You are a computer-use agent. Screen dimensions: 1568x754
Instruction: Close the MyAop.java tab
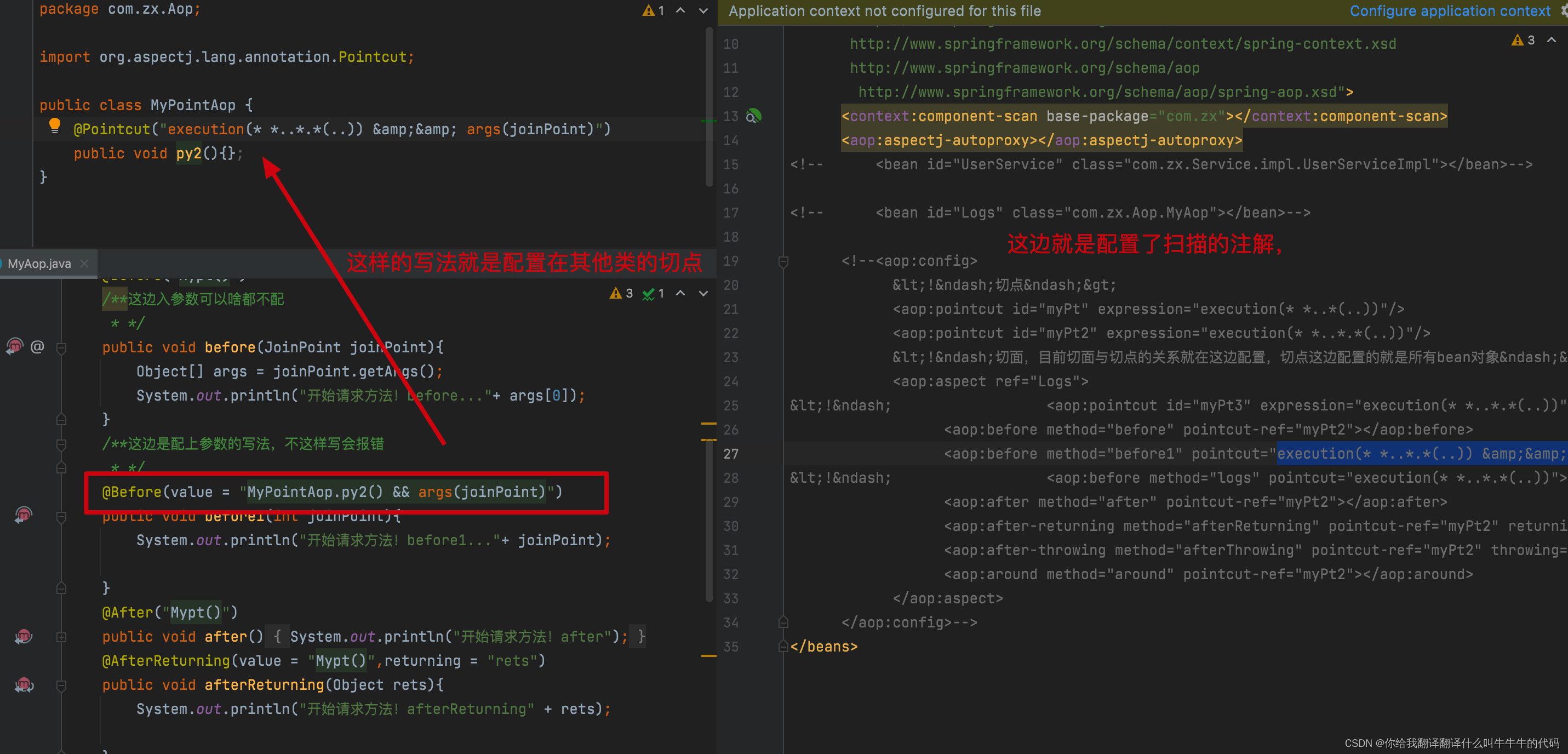click(x=84, y=264)
